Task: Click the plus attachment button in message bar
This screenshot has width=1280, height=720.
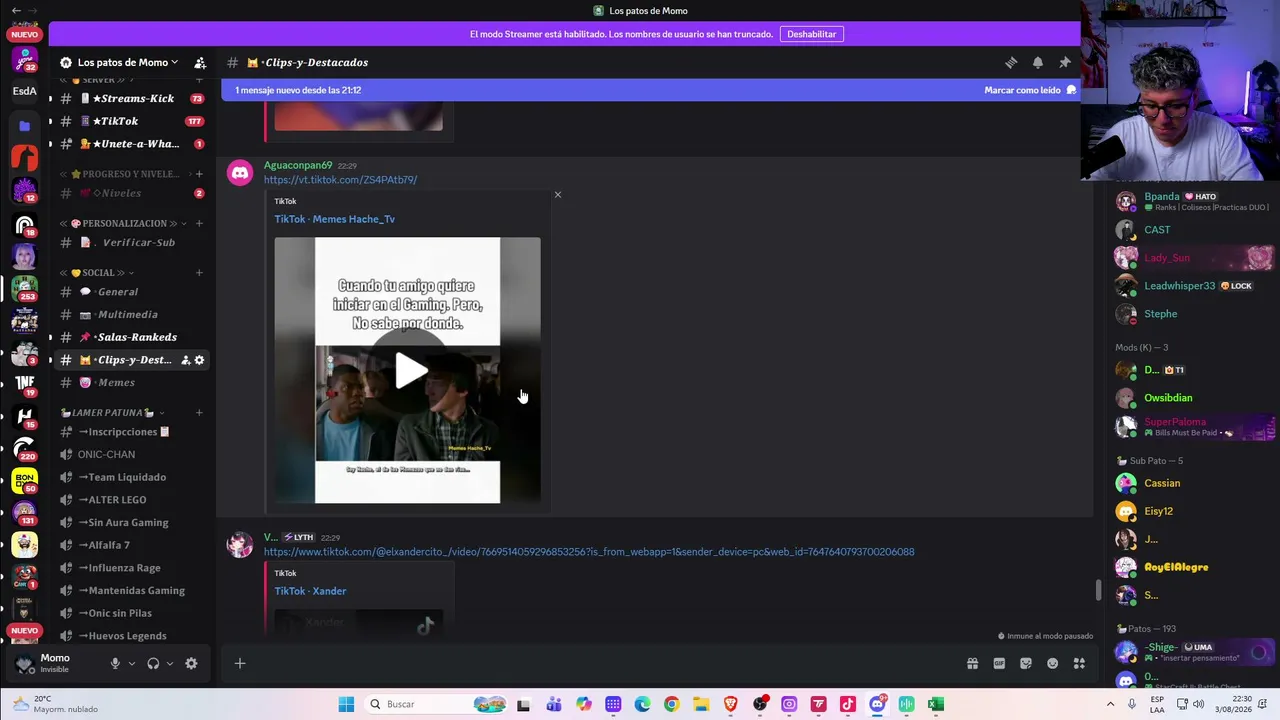Action: tap(240, 663)
